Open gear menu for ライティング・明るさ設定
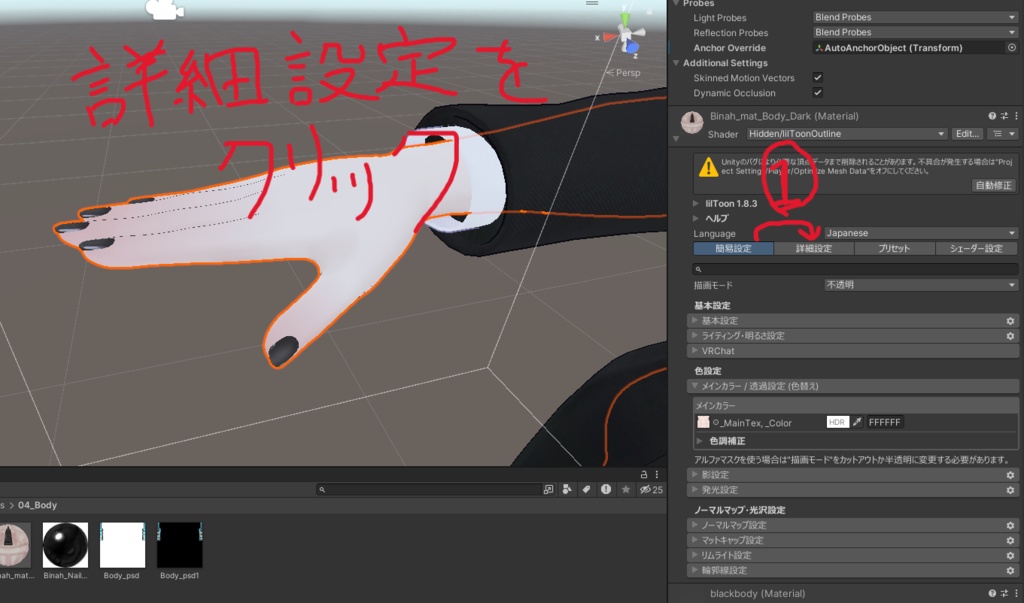 click(1010, 336)
